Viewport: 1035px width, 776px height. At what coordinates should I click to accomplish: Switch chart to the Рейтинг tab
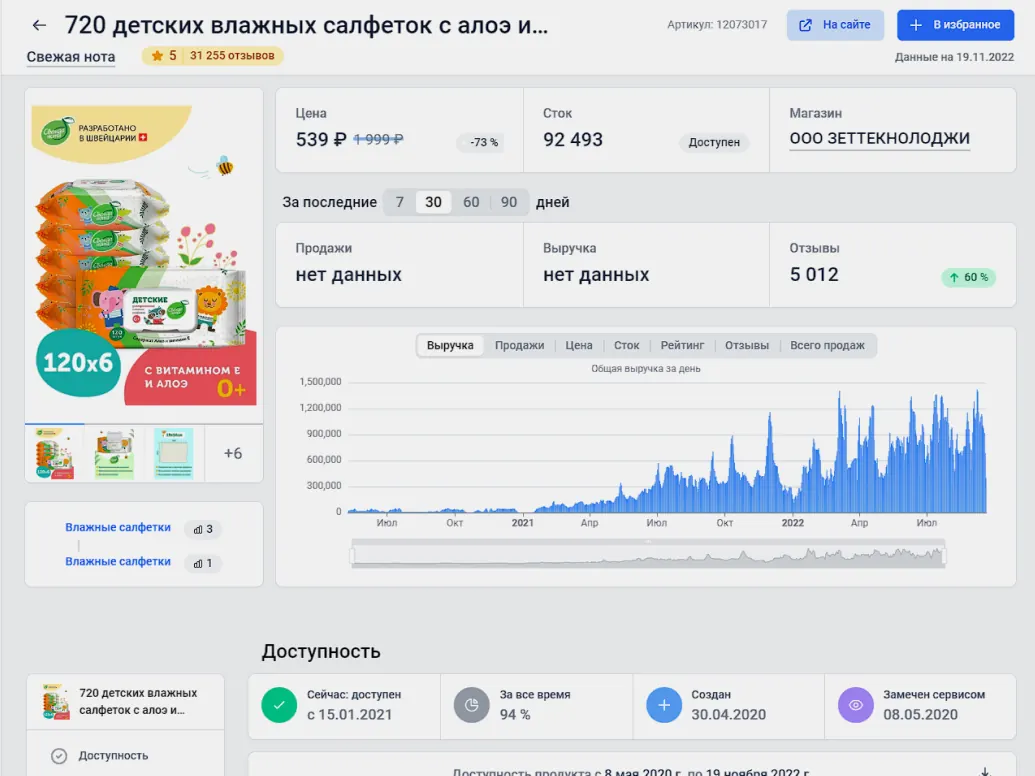683,345
